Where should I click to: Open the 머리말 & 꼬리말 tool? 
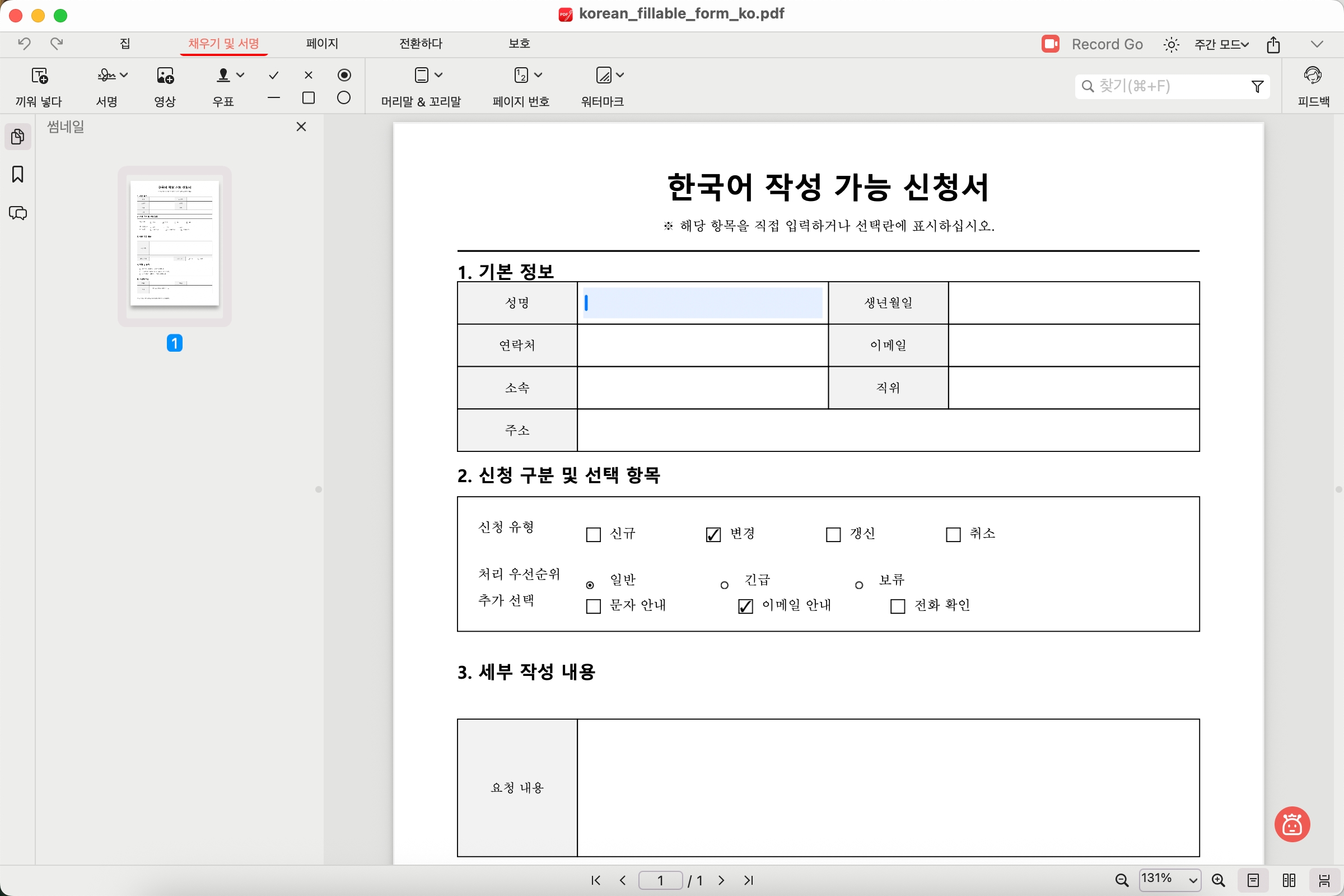[x=421, y=86]
